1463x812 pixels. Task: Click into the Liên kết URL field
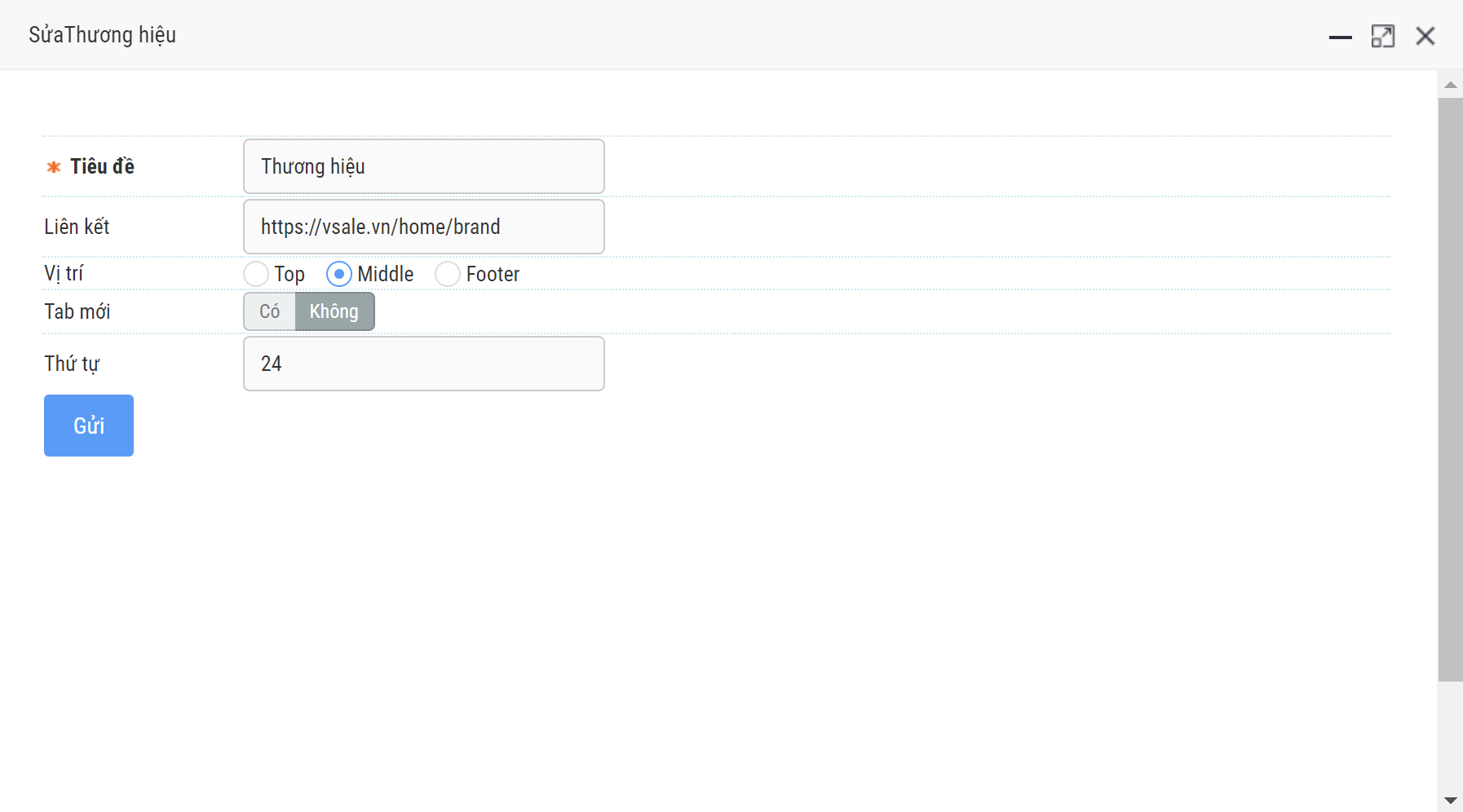[423, 227]
